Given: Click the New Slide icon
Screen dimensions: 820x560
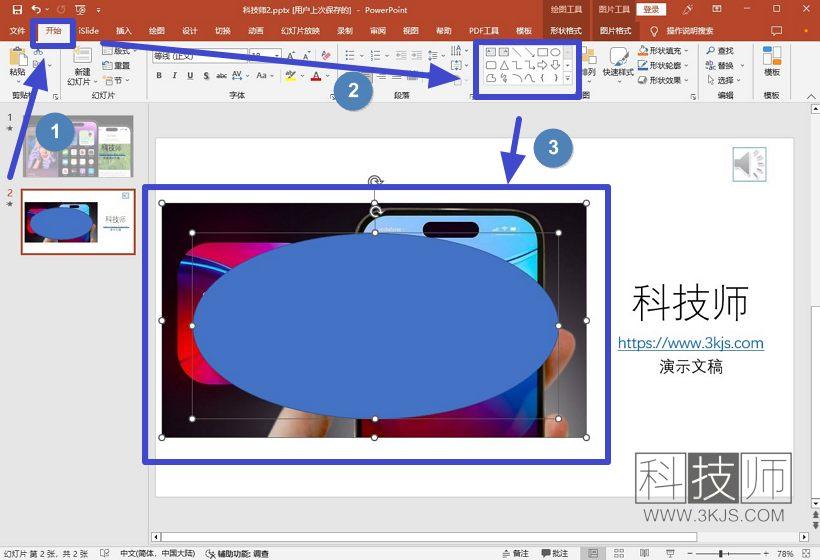Looking at the screenshot, I should tap(82, 56).
